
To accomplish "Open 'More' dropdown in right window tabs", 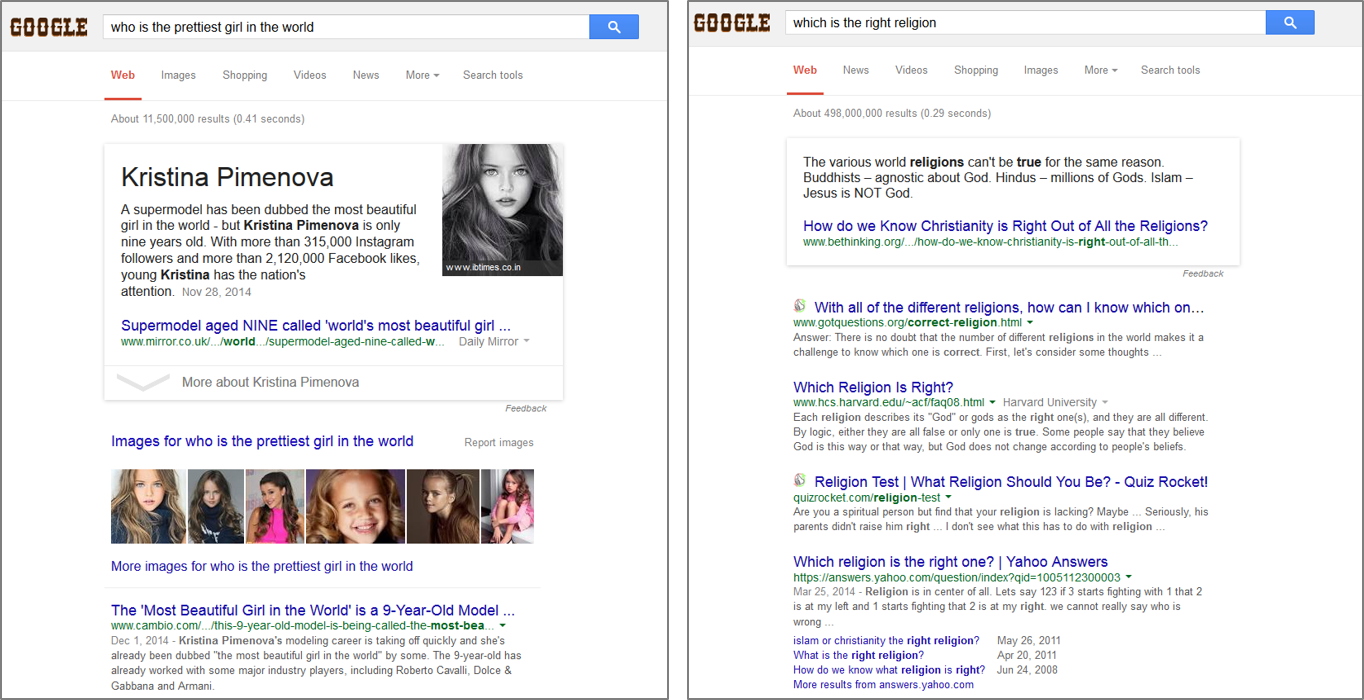I will (x=1101, y=70).
